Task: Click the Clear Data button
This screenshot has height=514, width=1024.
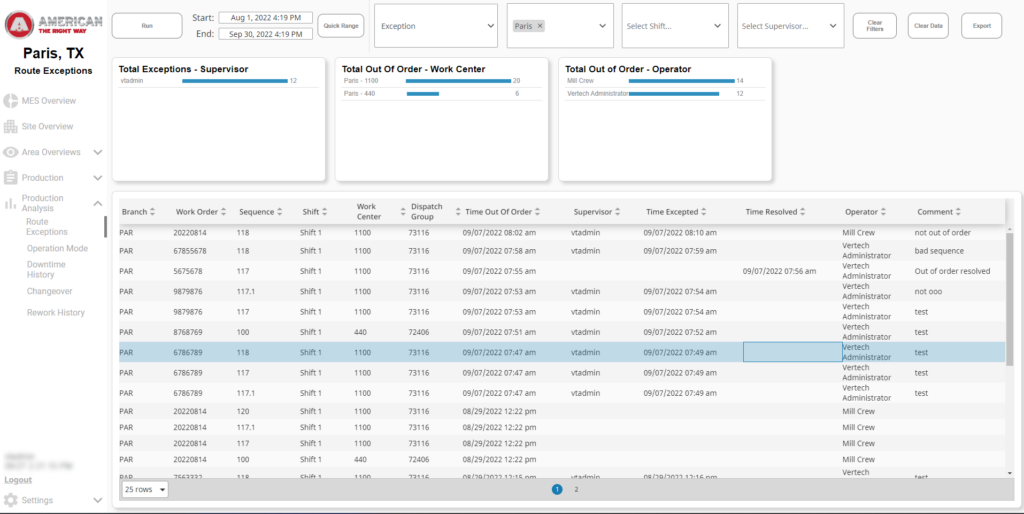Action: click(x=928, y=26)
